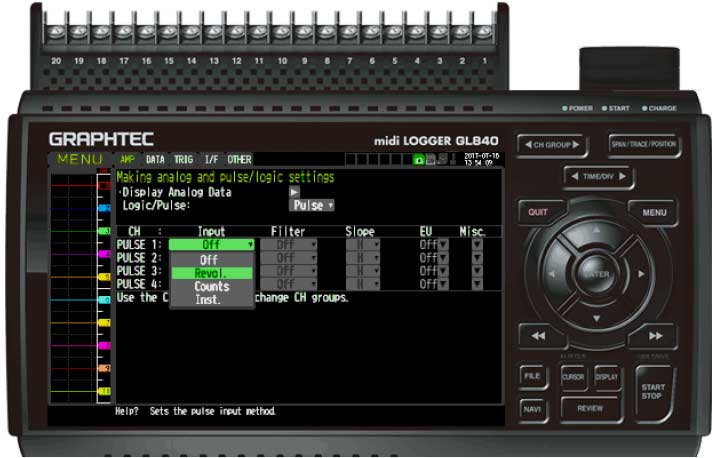Switch to the DATA tab
Viewport: 712px width, 458px height.
pyautogui.click(x=155, y=159)
